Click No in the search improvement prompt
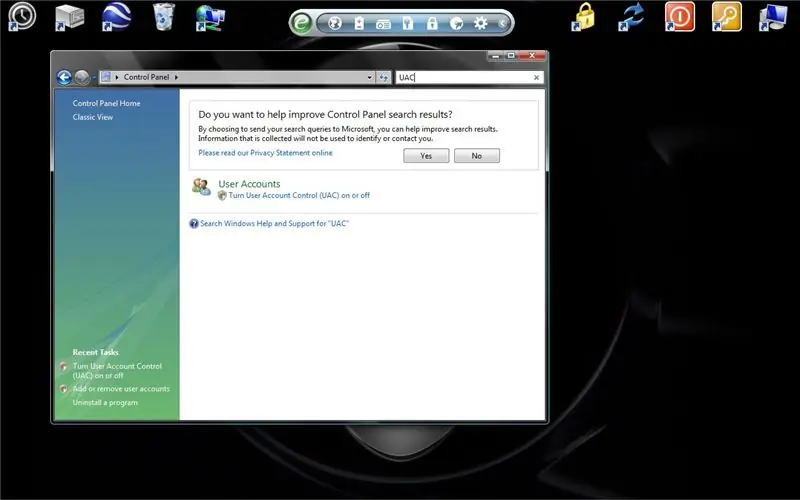The image size is (800, 500). click(477, 156)
